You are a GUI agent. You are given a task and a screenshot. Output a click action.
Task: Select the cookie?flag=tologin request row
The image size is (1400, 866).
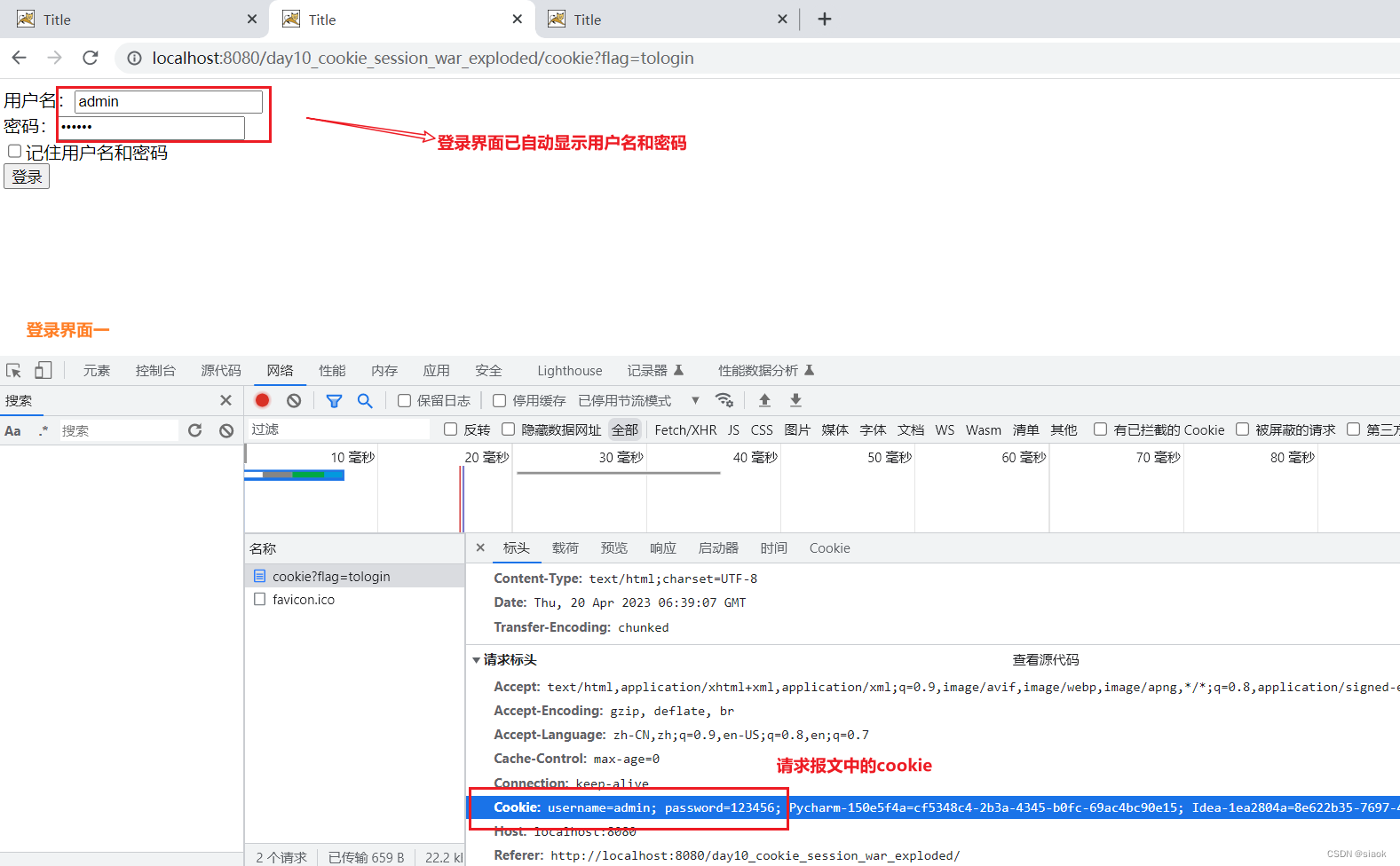tap(354, 576)
